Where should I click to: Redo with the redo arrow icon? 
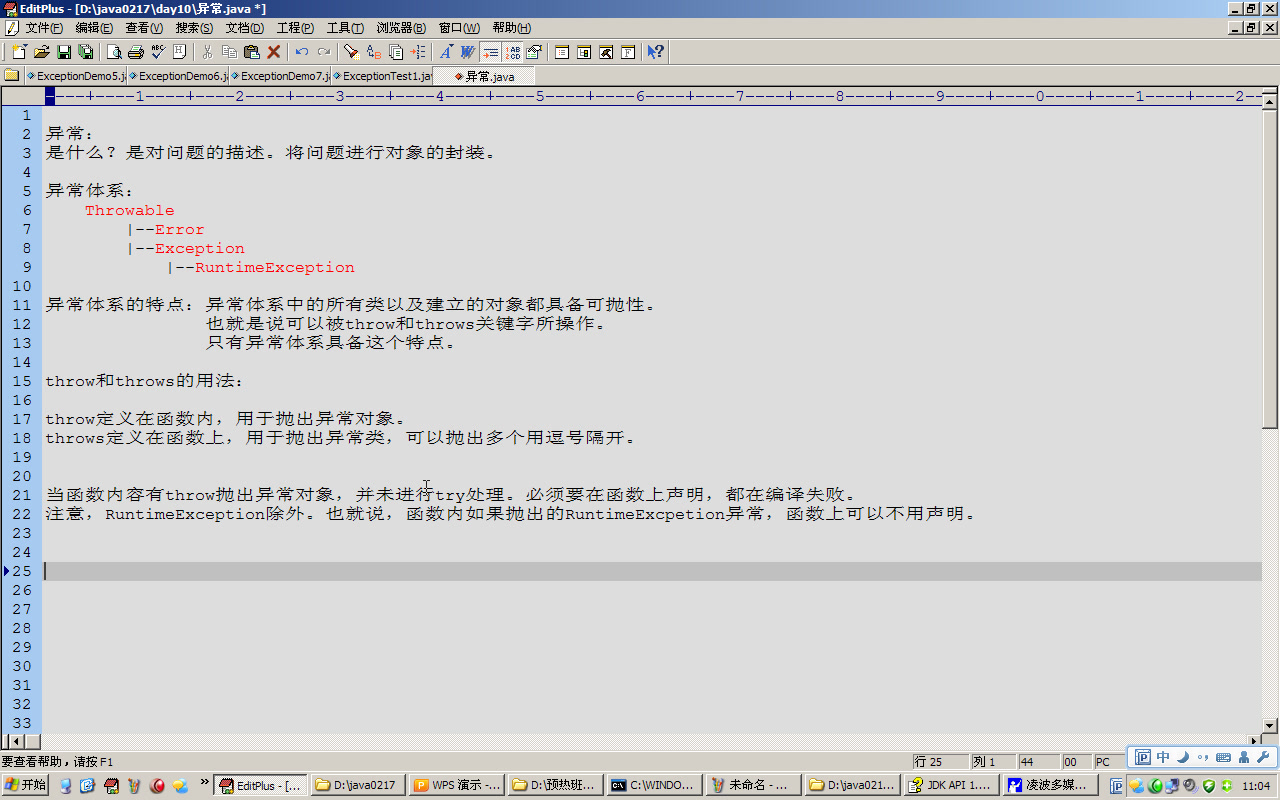(323, 52)
